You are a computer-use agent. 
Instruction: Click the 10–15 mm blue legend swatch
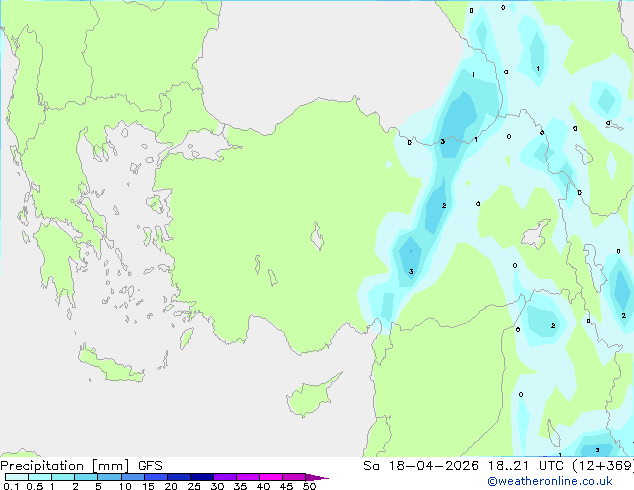pos(132,477)
